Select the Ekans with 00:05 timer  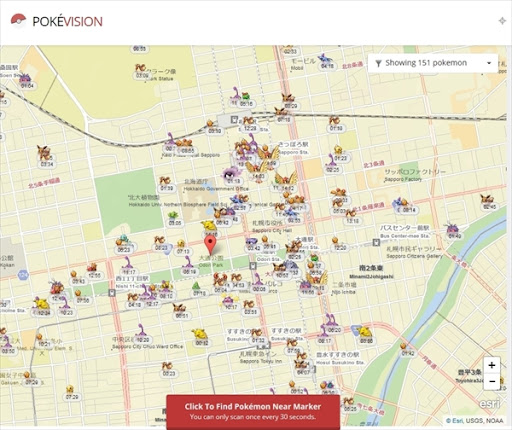(x=259, y=284)
